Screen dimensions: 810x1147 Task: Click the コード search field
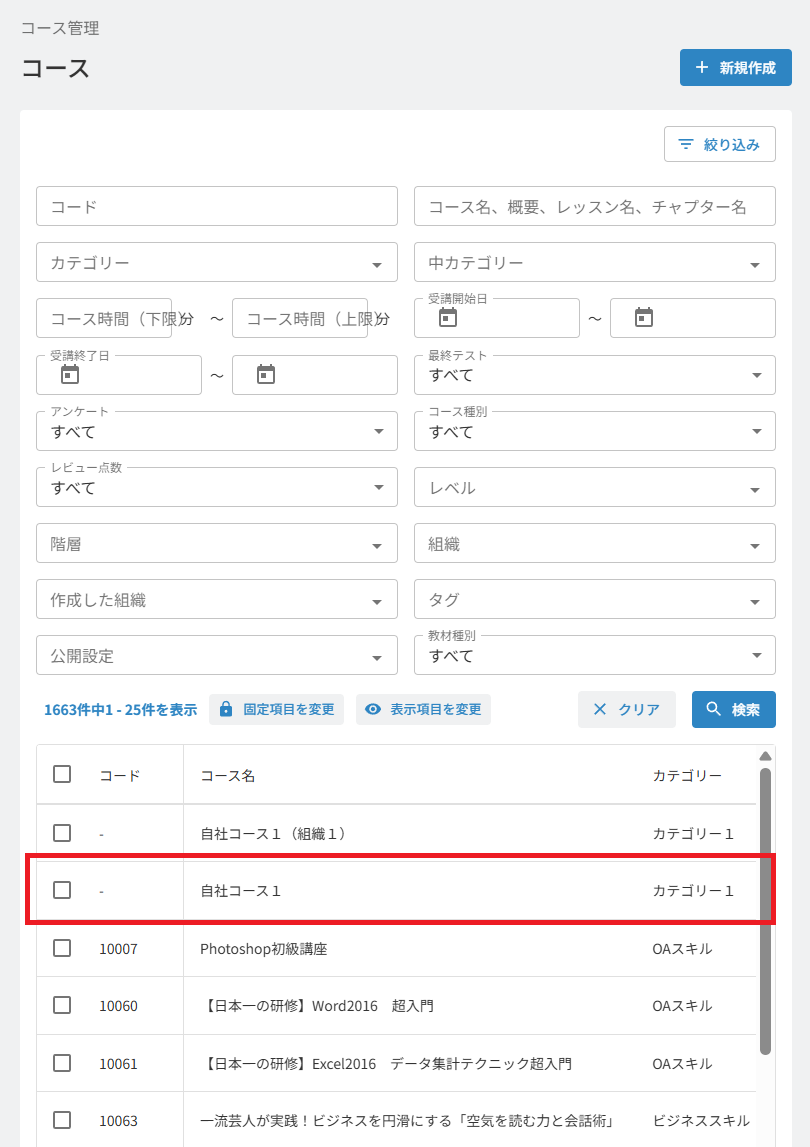(x=217, y=206)
